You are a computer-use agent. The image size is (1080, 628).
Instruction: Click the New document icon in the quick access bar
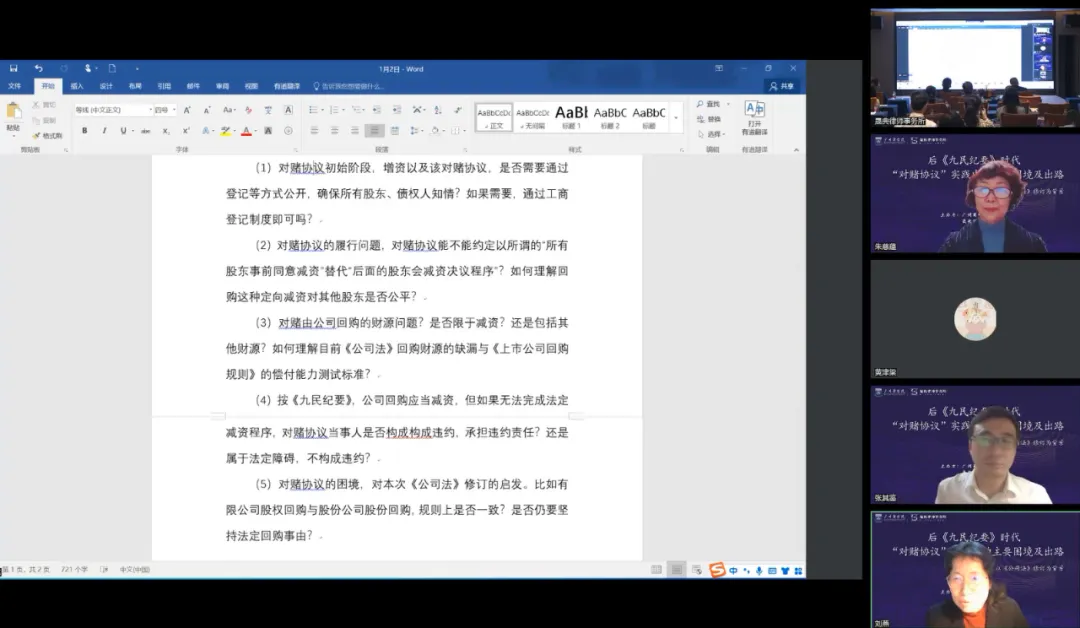(112, 68)
